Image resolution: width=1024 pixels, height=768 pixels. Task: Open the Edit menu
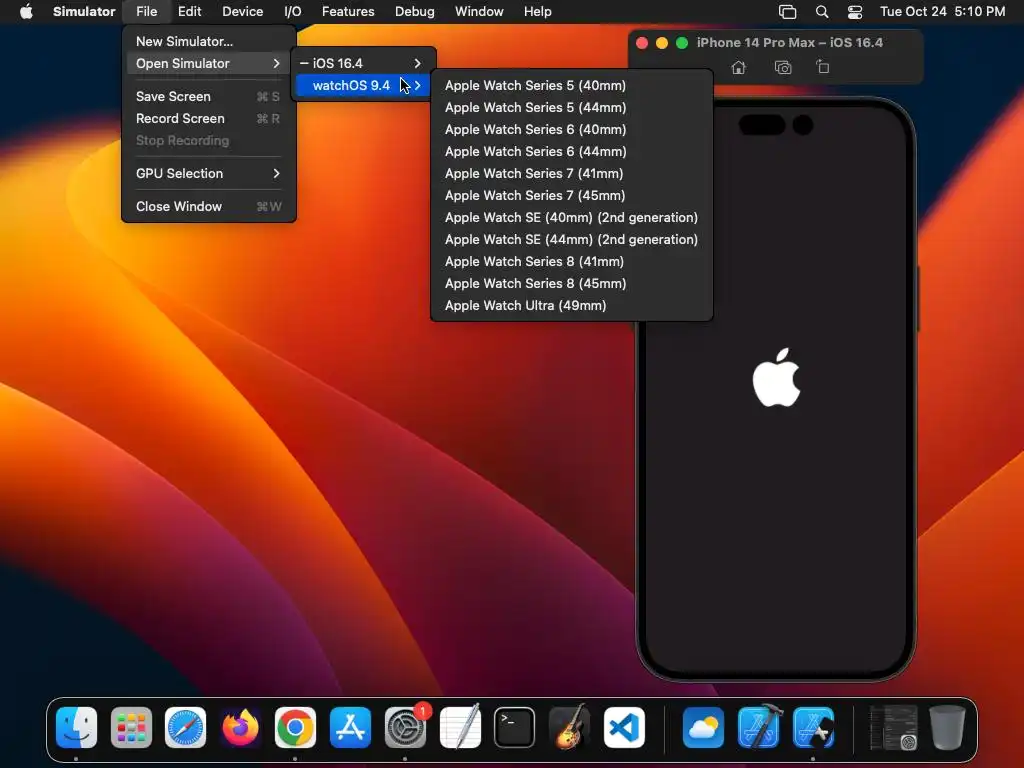189,11
